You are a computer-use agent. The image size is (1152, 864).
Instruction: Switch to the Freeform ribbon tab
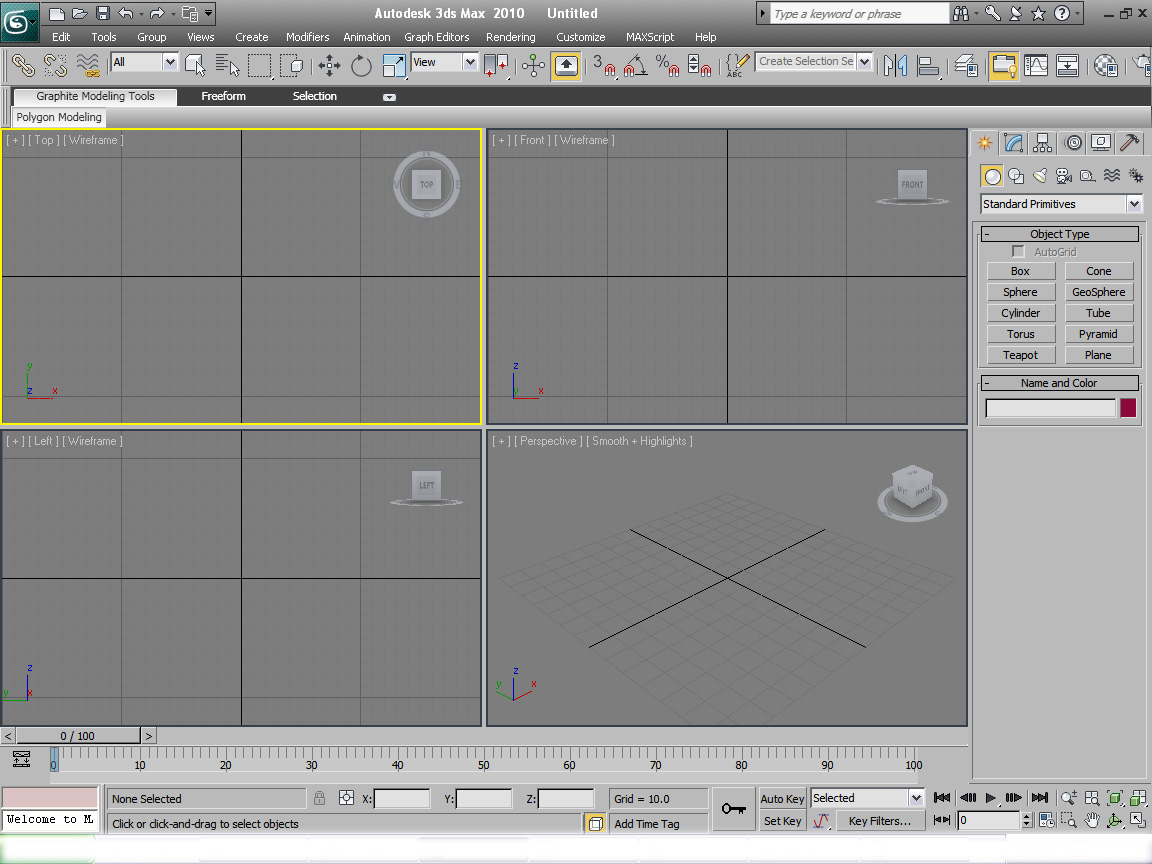223,96
